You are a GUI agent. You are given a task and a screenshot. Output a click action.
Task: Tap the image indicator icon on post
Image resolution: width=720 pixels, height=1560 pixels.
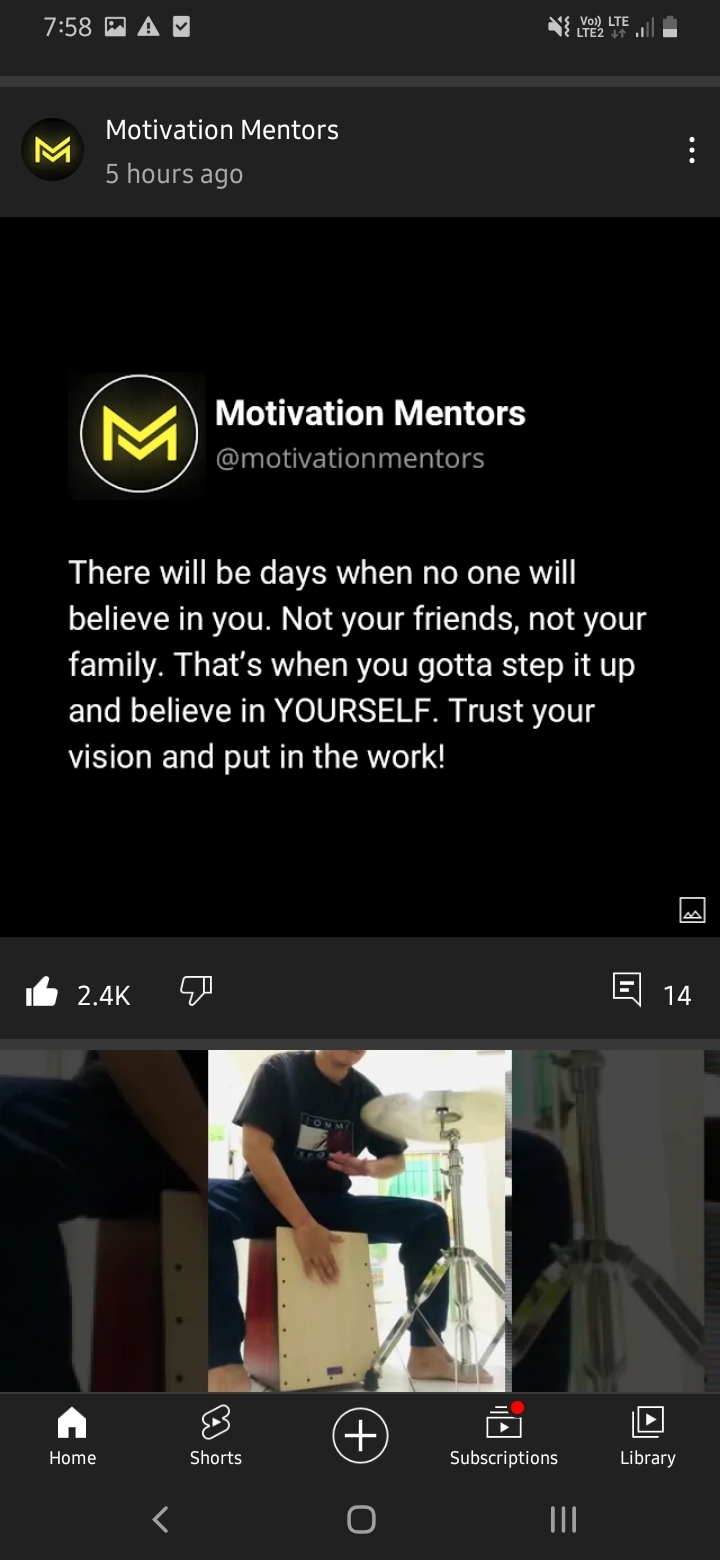pyautogui.click(x=692, y=909)
